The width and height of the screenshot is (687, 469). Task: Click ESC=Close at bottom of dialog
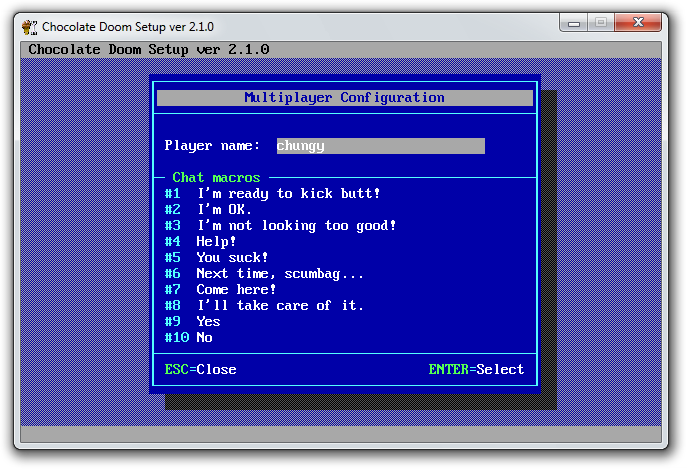(200, 370)
